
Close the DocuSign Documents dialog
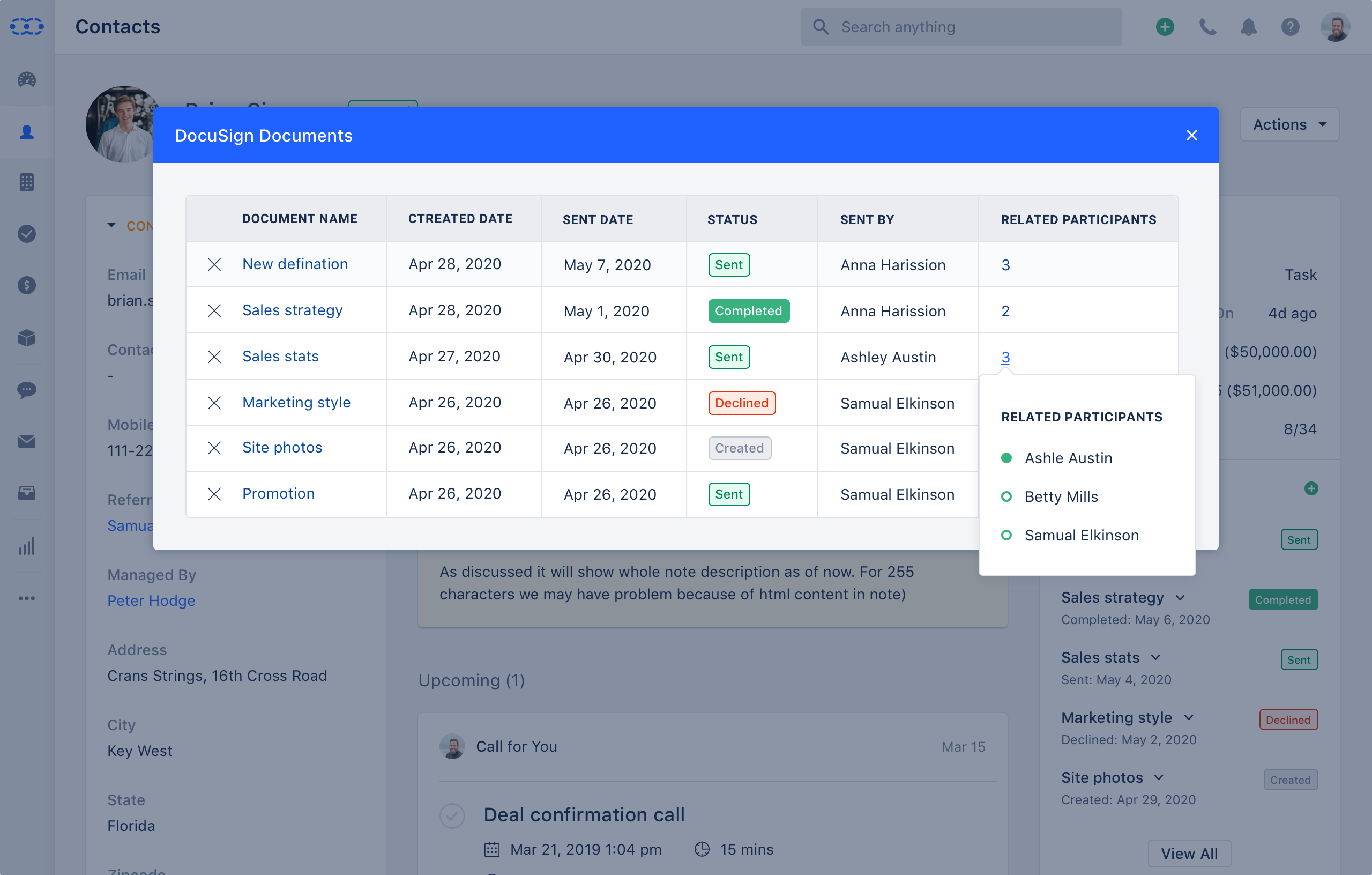click(1191, 135)
